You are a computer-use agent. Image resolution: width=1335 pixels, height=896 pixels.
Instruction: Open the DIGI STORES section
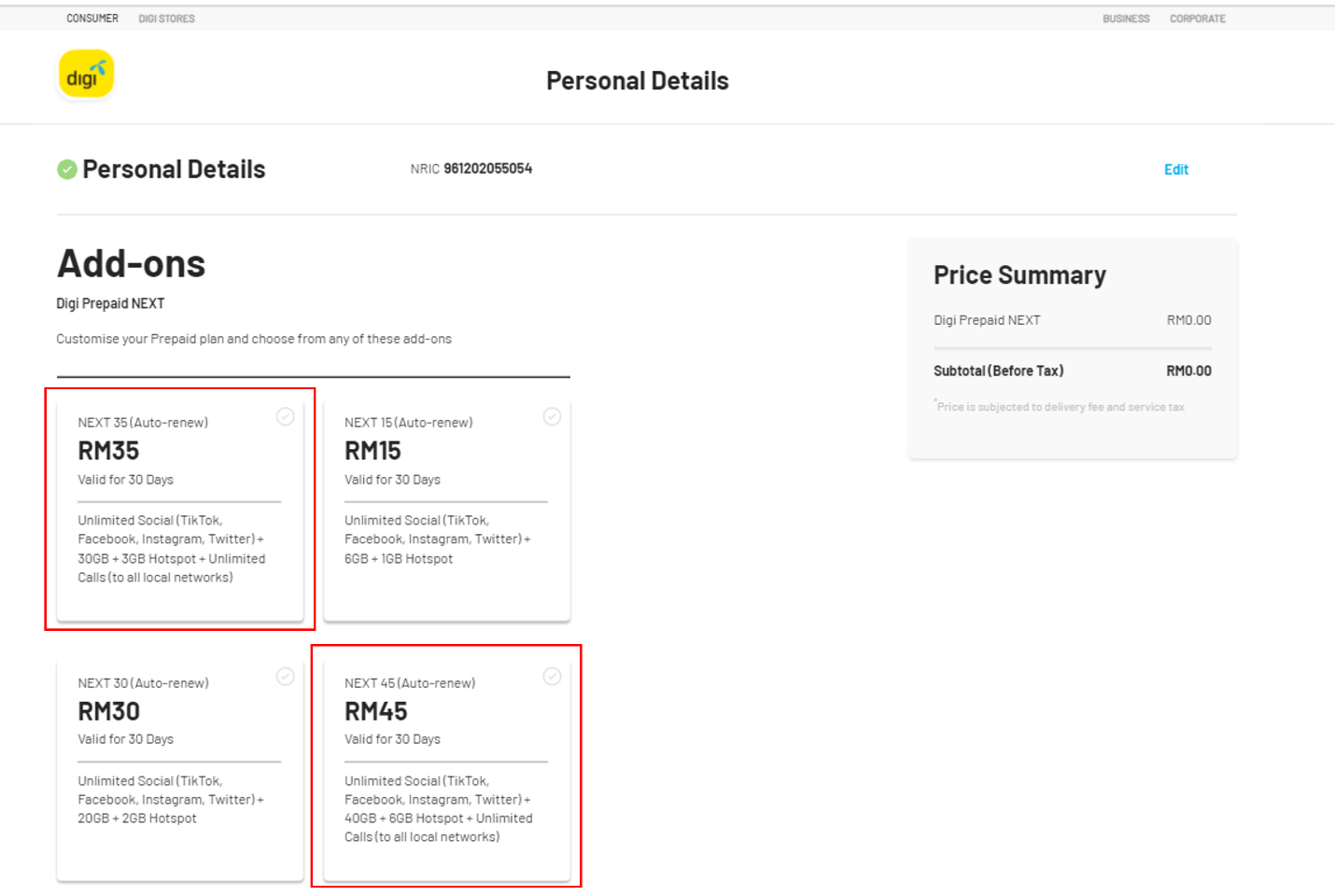(166, 18)
